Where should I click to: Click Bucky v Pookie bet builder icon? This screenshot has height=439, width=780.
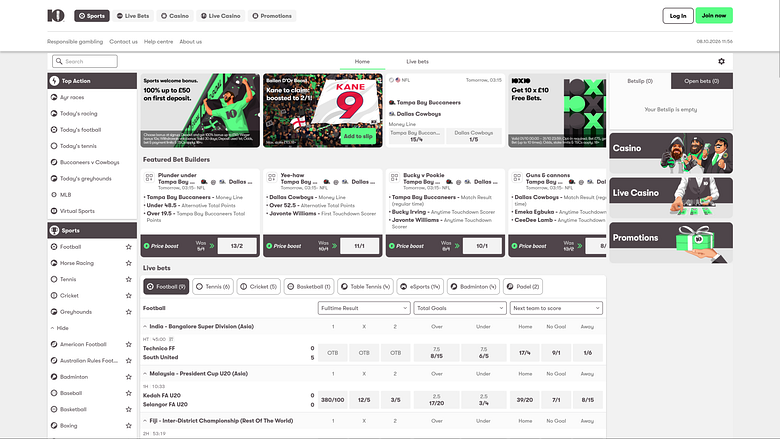(394, 177)
